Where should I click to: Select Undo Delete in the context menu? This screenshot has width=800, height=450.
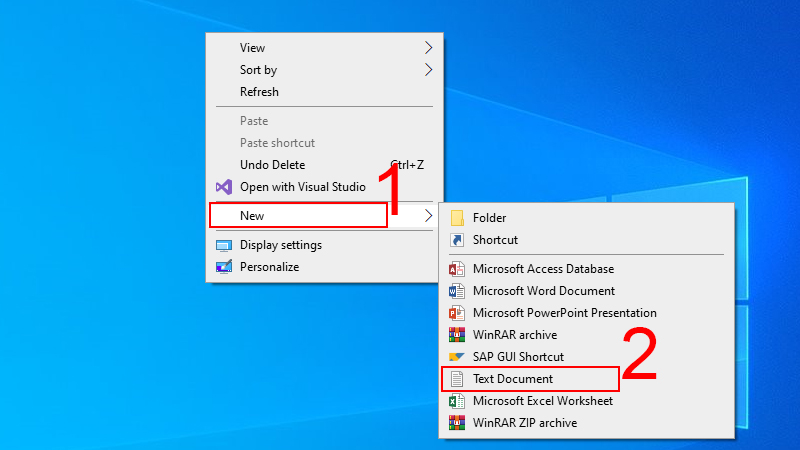click(x=324, y=165)
